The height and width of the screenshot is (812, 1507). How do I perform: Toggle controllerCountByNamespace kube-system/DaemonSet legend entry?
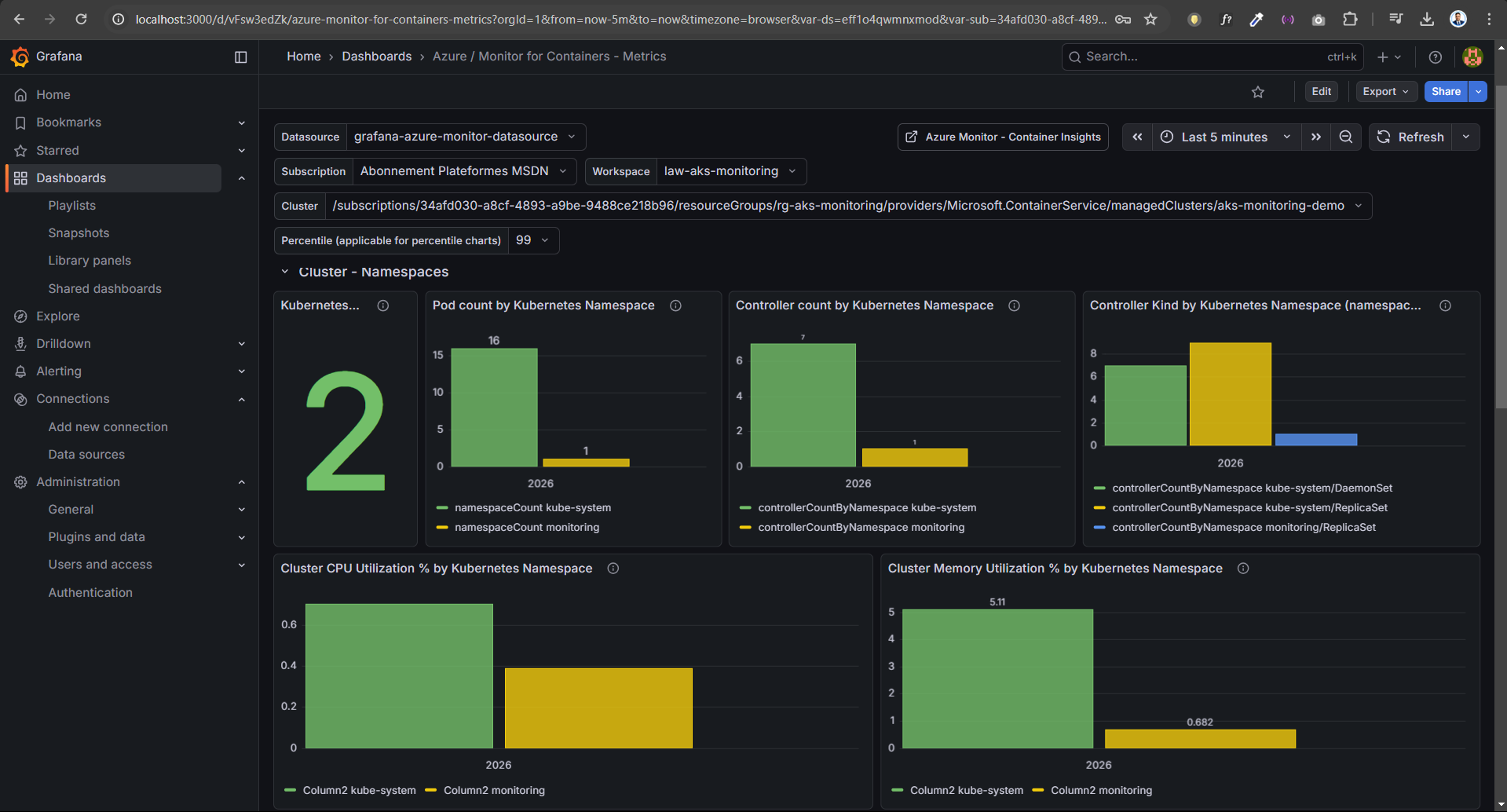tap(1252, 488)
